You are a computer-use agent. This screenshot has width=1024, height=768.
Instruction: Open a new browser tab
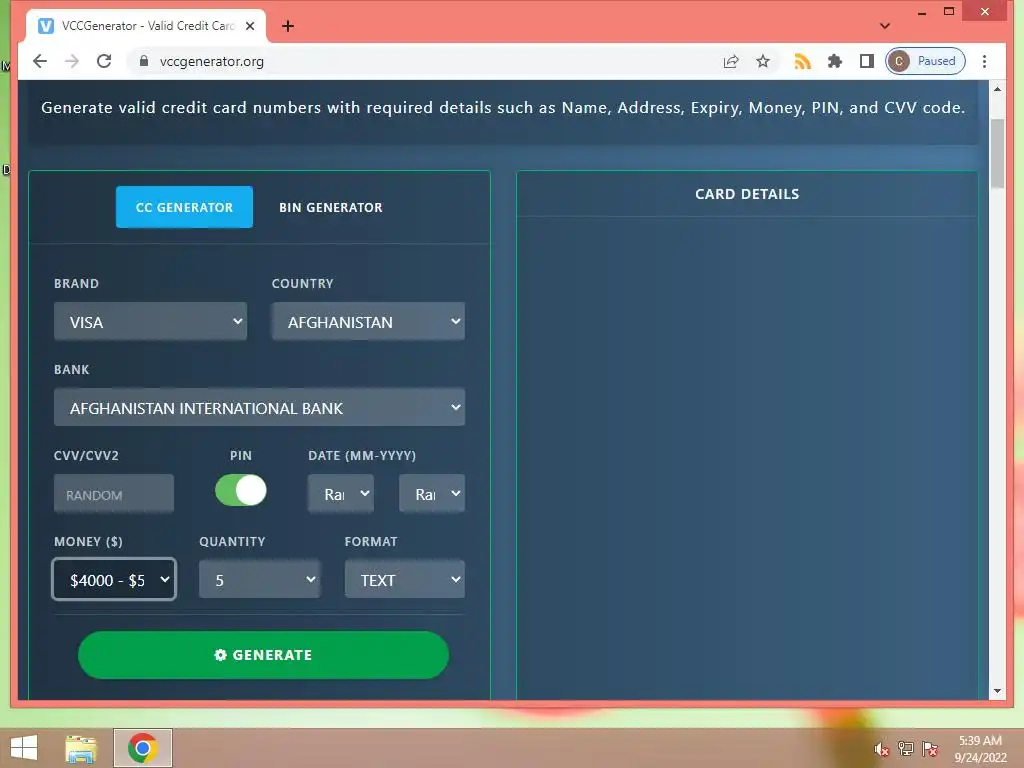tap(288, 26)
